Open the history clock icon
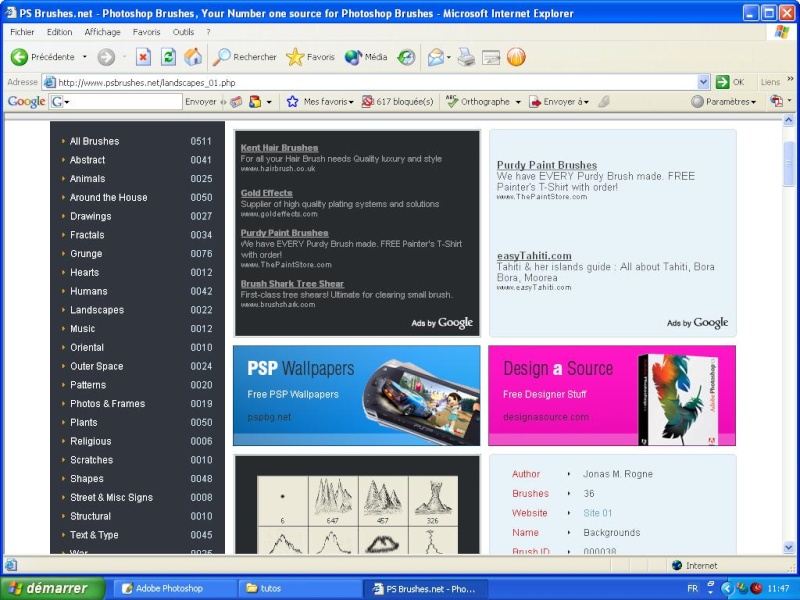The height and width of the screenshot is (600, 800). pos(407,57)
